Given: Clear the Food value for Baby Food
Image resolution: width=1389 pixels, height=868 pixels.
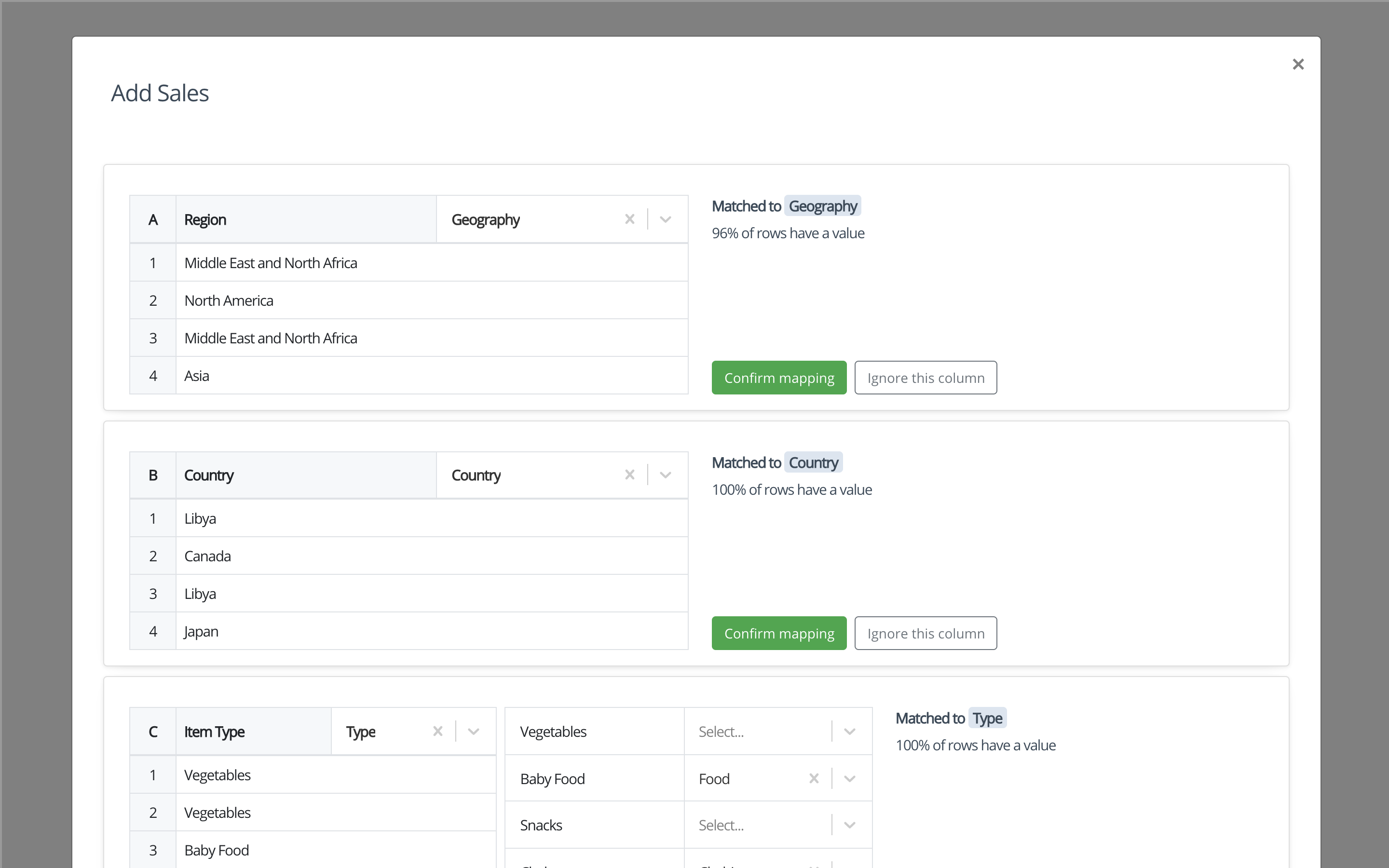Looking at the screenshot, I should pos(813,778).
